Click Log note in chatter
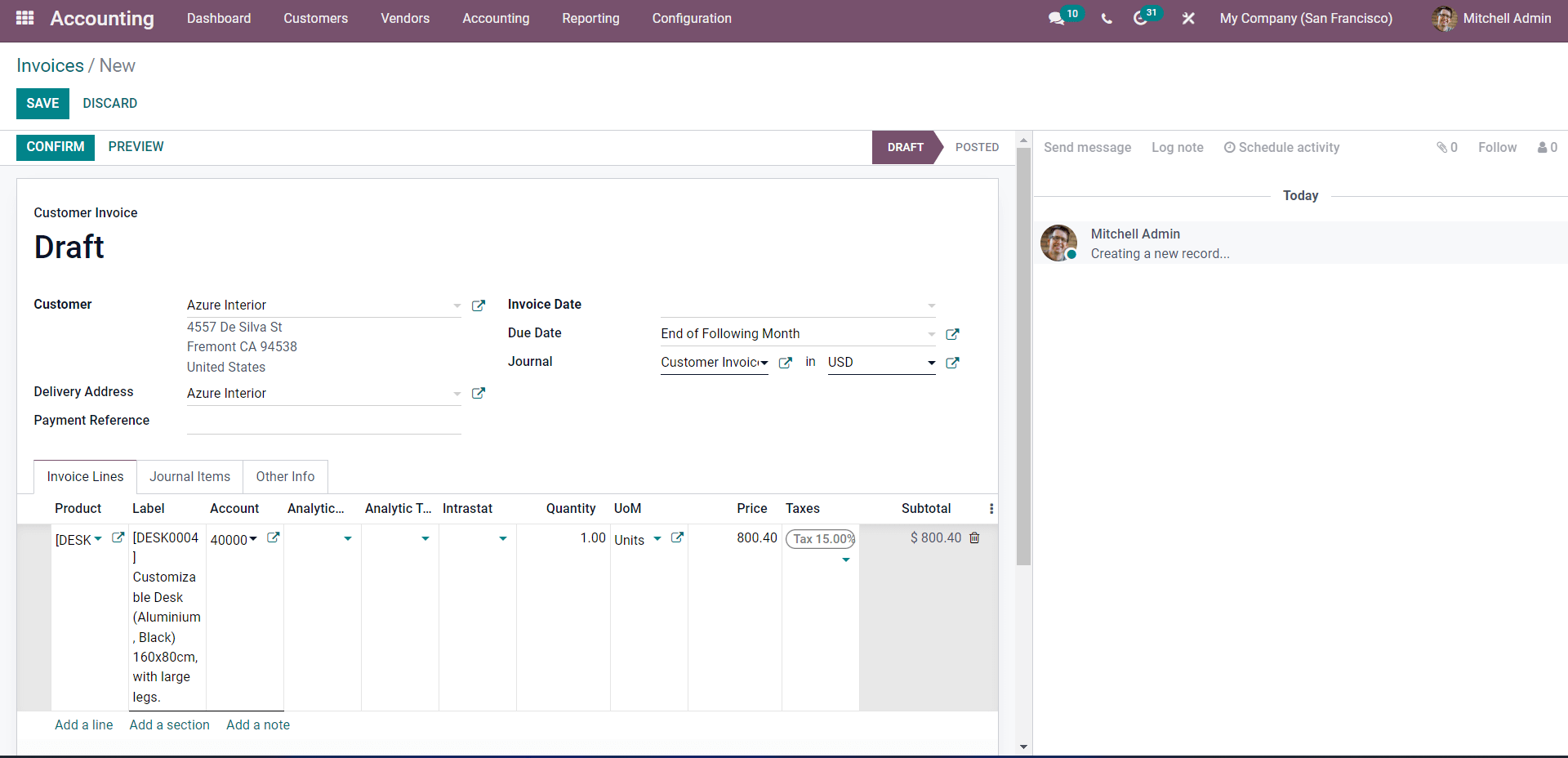 tap(1178, 147)
